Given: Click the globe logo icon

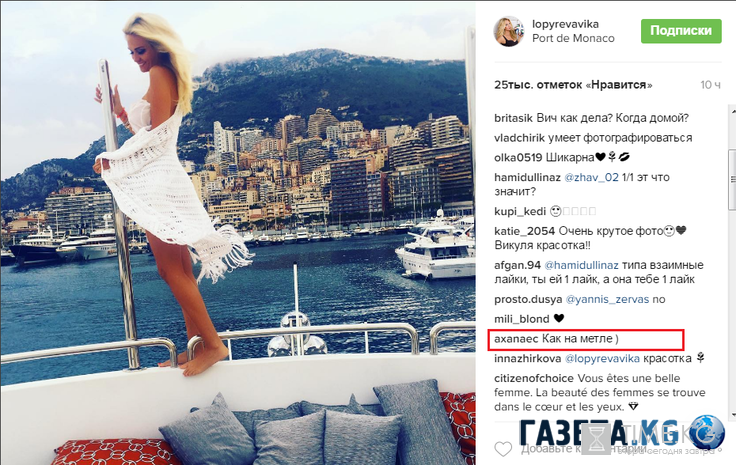Looking at the screenshot, I should [707, 432].
